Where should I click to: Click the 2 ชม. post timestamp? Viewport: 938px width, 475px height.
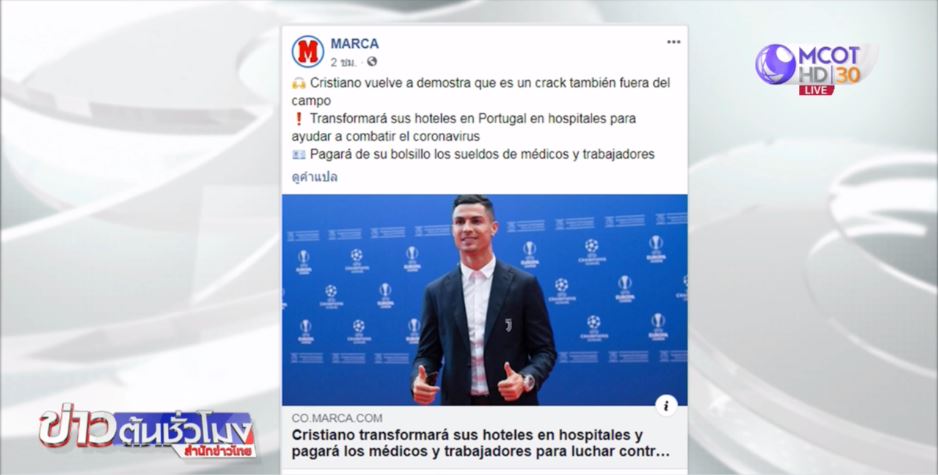343,62
